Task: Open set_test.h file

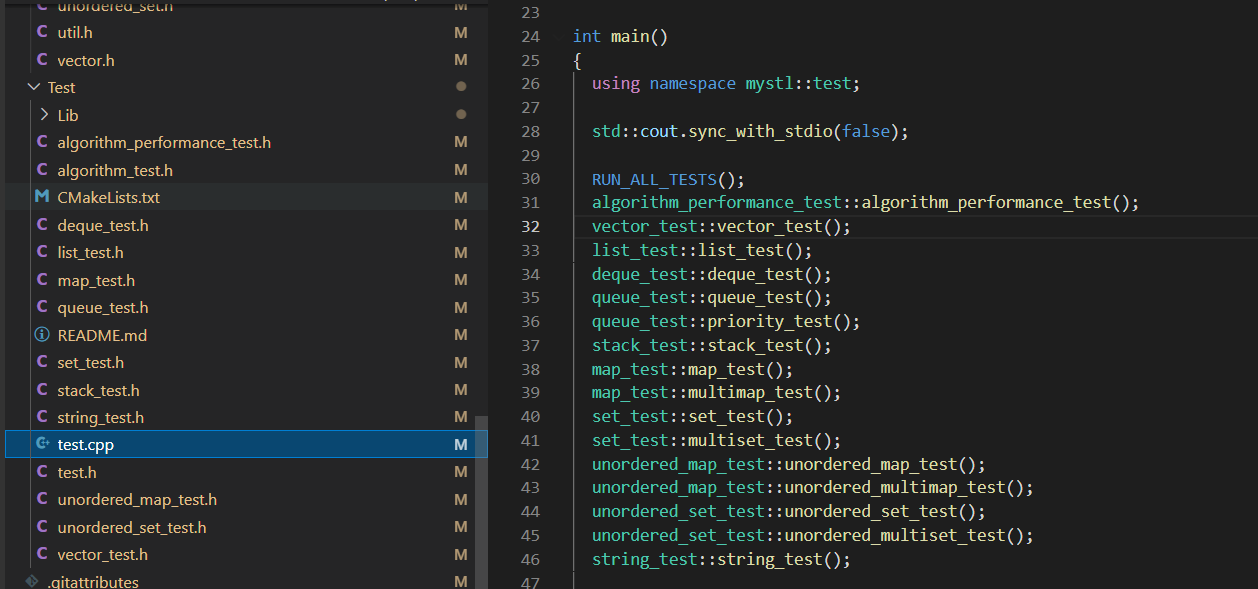Action: pos(91,362)
